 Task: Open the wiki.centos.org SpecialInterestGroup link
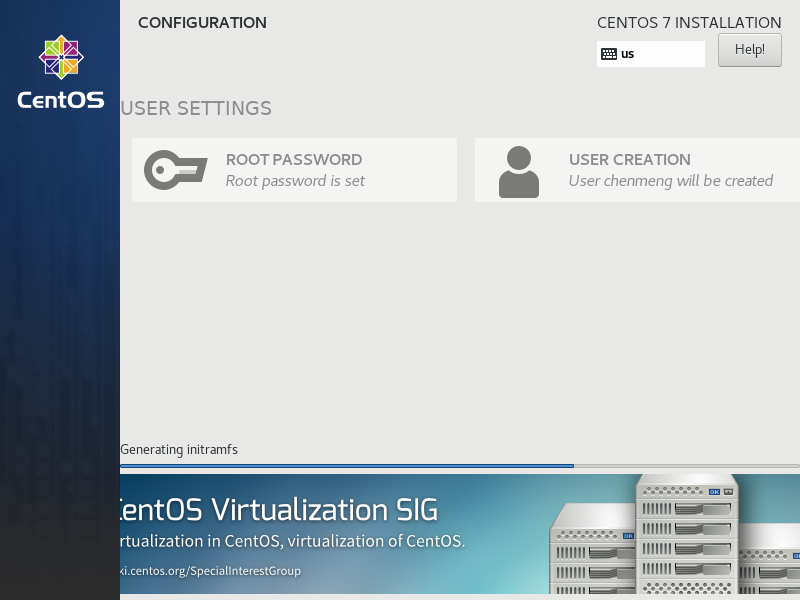(x=212, y=571)
